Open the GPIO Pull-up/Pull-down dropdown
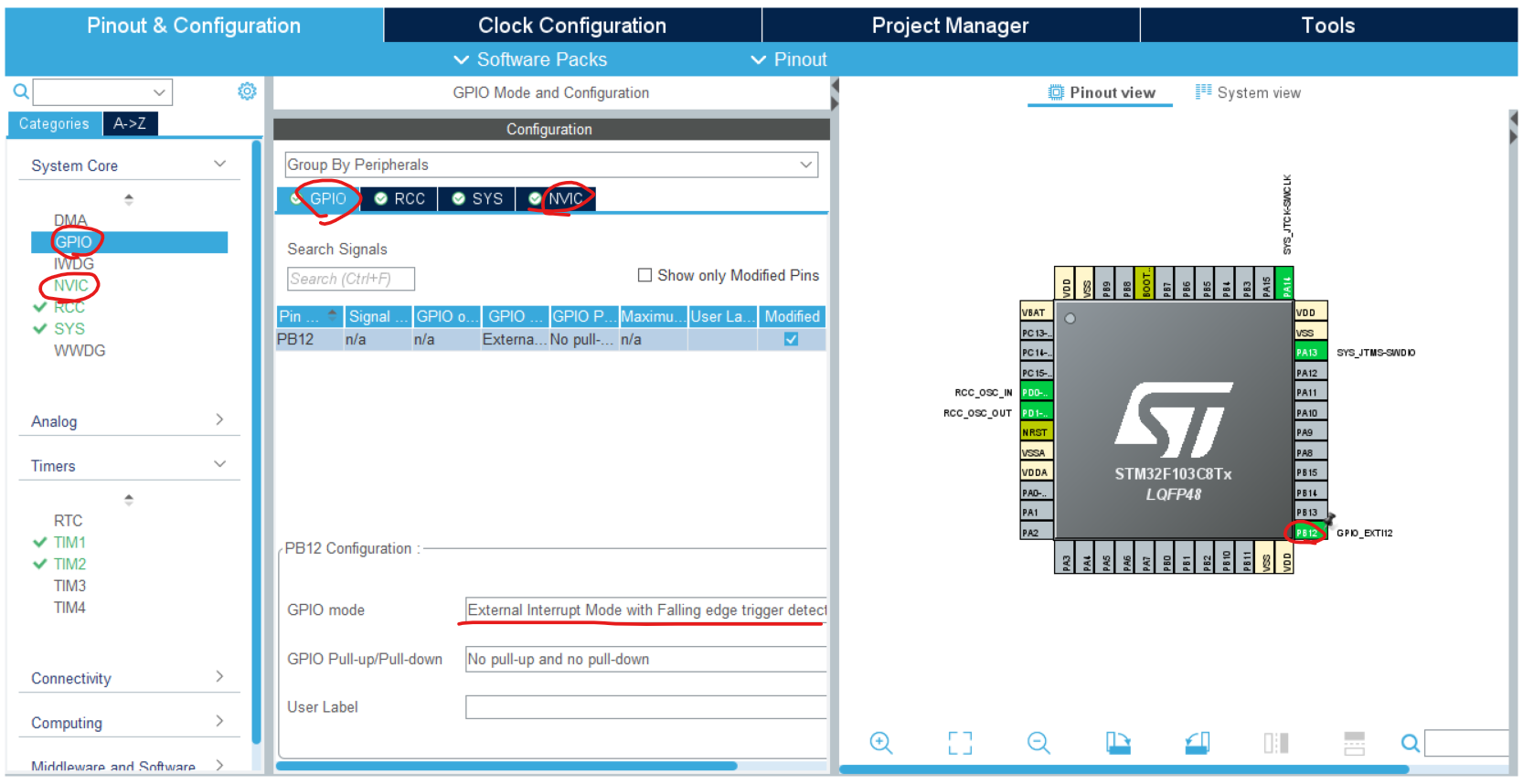 click(x=645, y=659)
